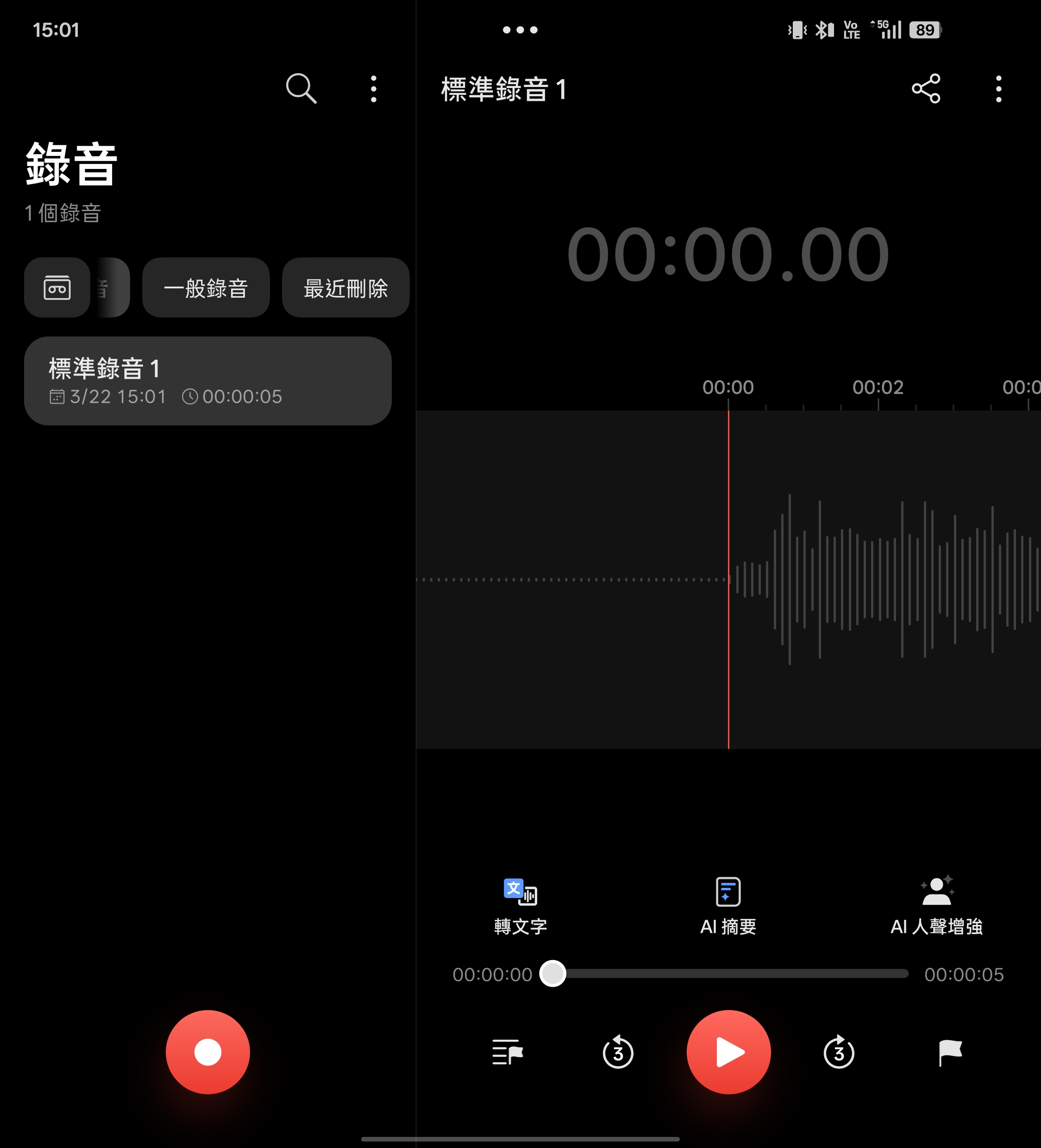
Task: Tap the three-dot window handle at top
Action: tap(520, 30)
